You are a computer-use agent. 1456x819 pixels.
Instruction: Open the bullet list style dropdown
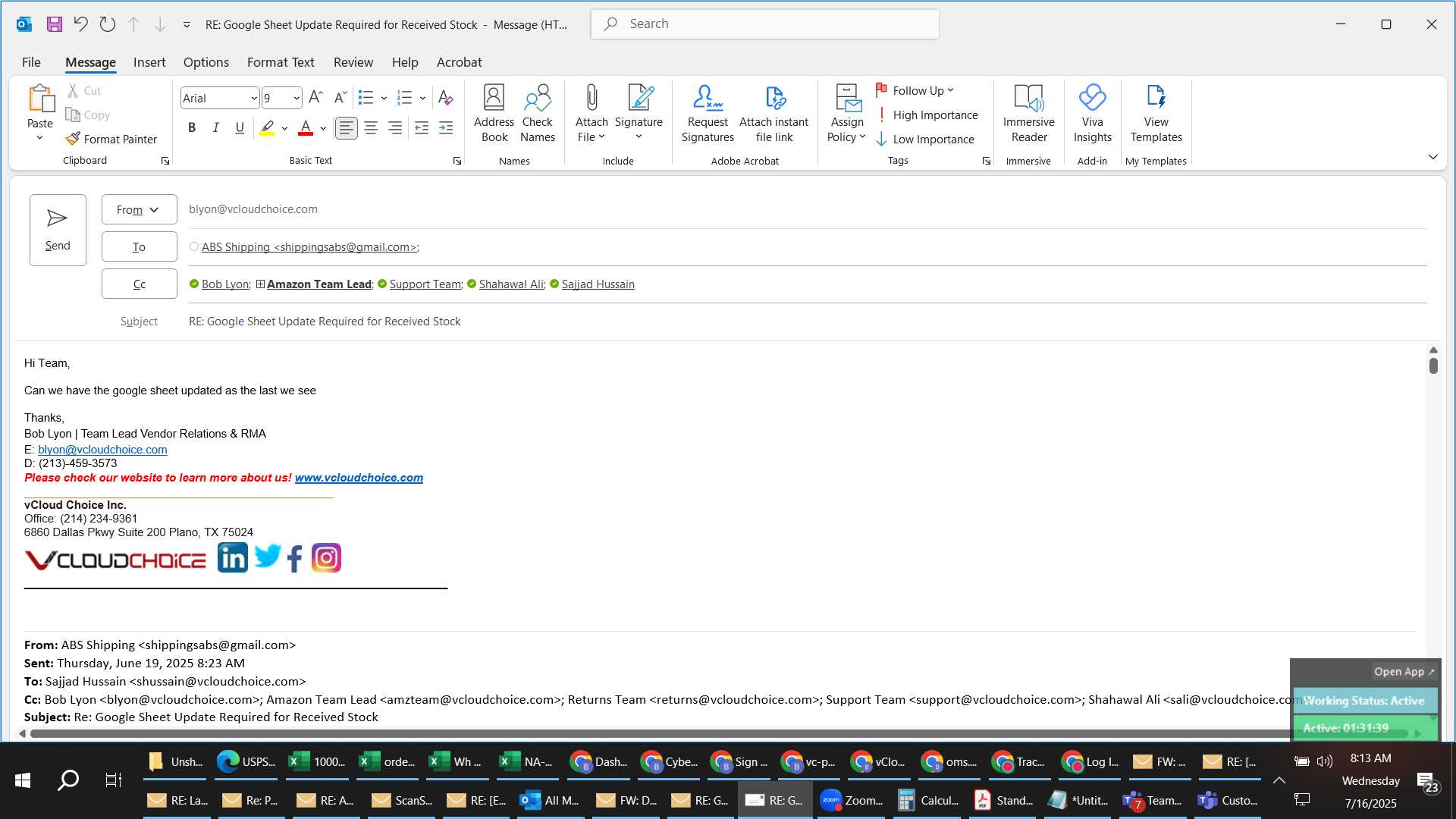384,98
